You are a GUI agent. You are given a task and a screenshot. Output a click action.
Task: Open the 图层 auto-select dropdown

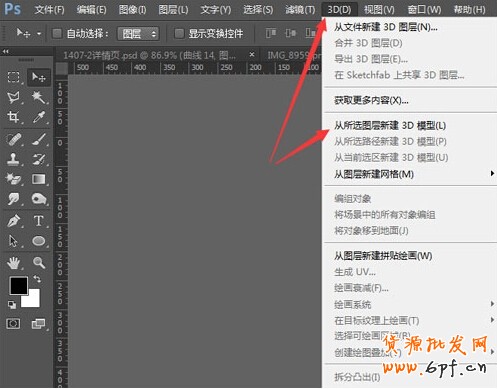click(x=138, y=34)
